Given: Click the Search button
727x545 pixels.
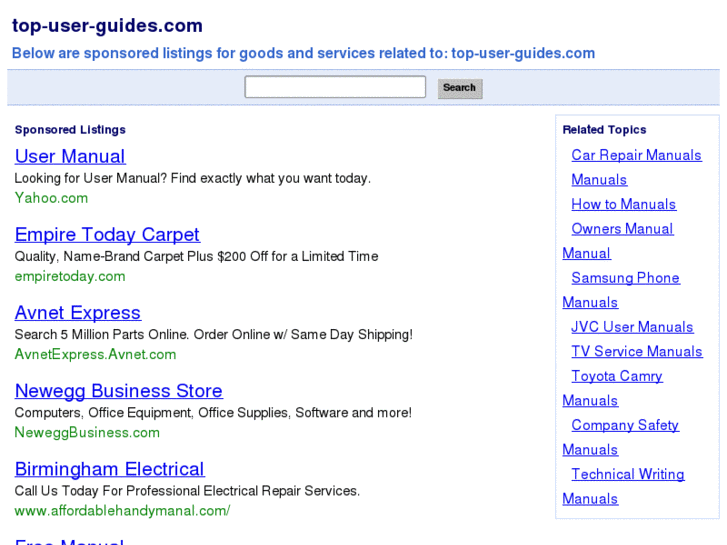Looking at the screenshot, I should 460,88.
